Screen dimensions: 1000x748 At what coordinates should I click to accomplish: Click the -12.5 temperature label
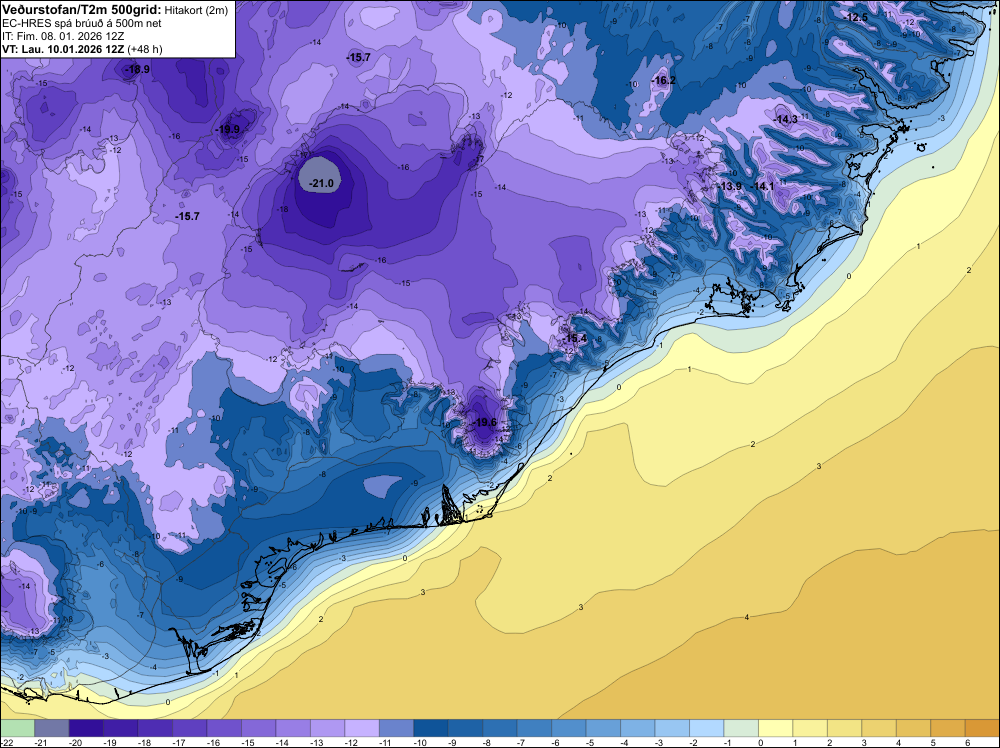click(855, 17)
